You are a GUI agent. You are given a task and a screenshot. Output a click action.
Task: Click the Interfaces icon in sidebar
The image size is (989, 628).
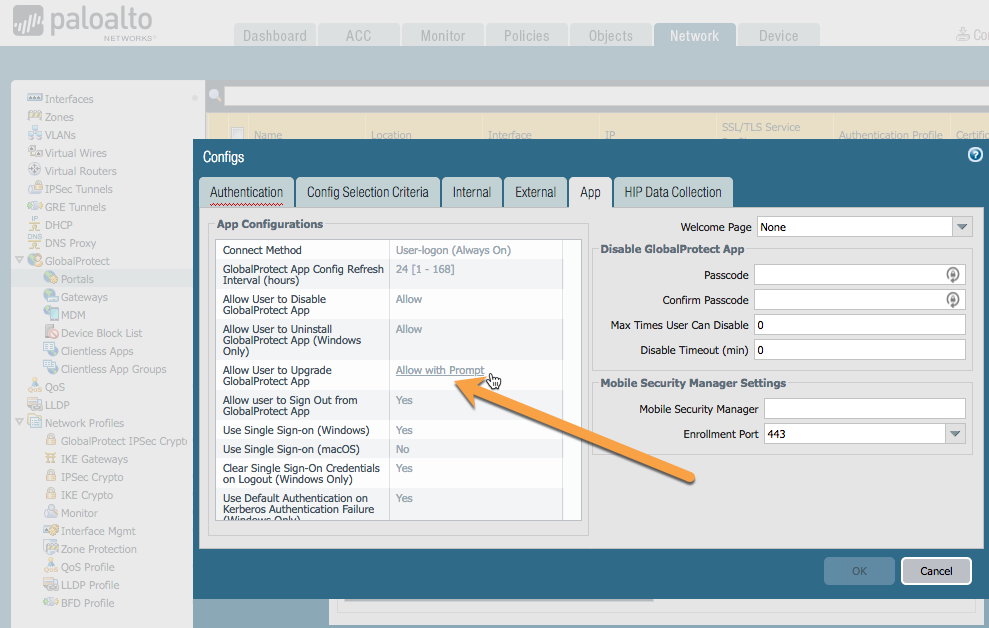point(34,98)
